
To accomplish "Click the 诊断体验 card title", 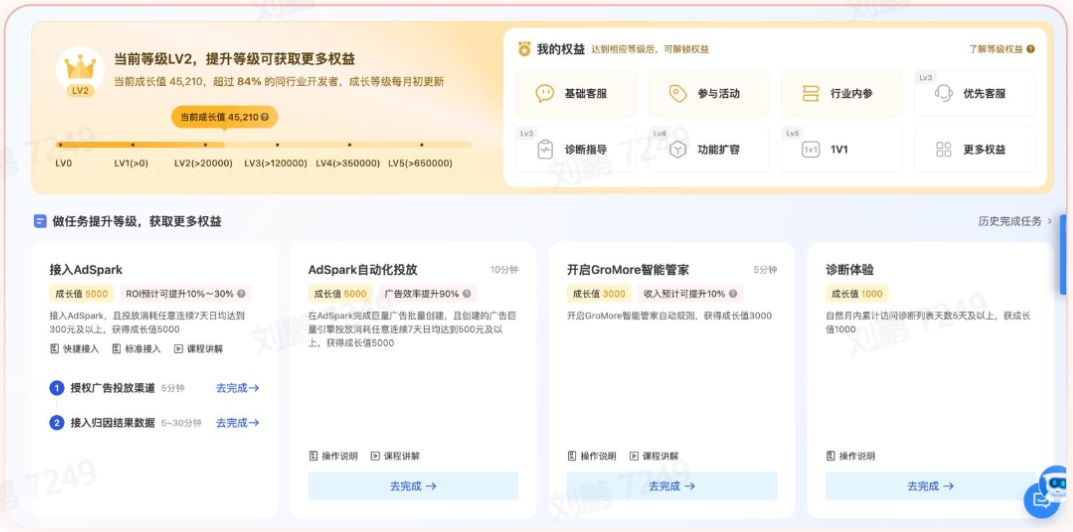I will point(849,270).
